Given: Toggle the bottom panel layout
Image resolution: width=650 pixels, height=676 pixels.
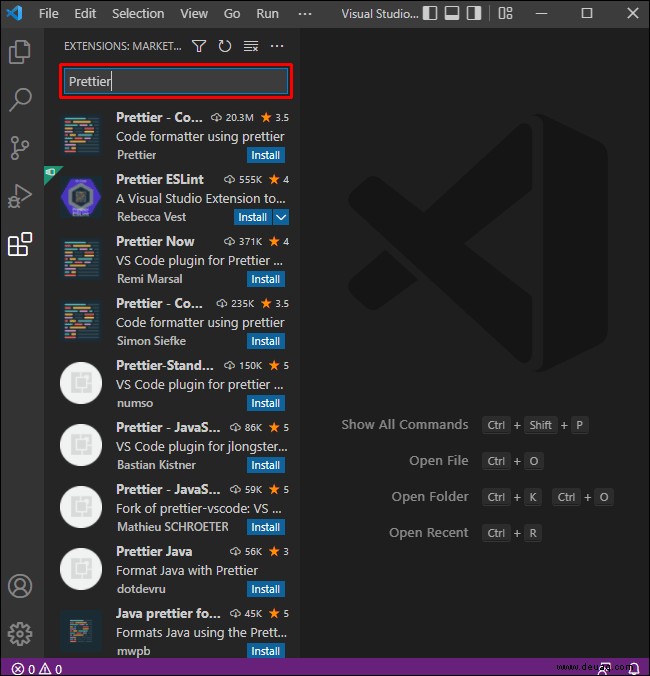Looking at the screenshot, I should (452, 13).
